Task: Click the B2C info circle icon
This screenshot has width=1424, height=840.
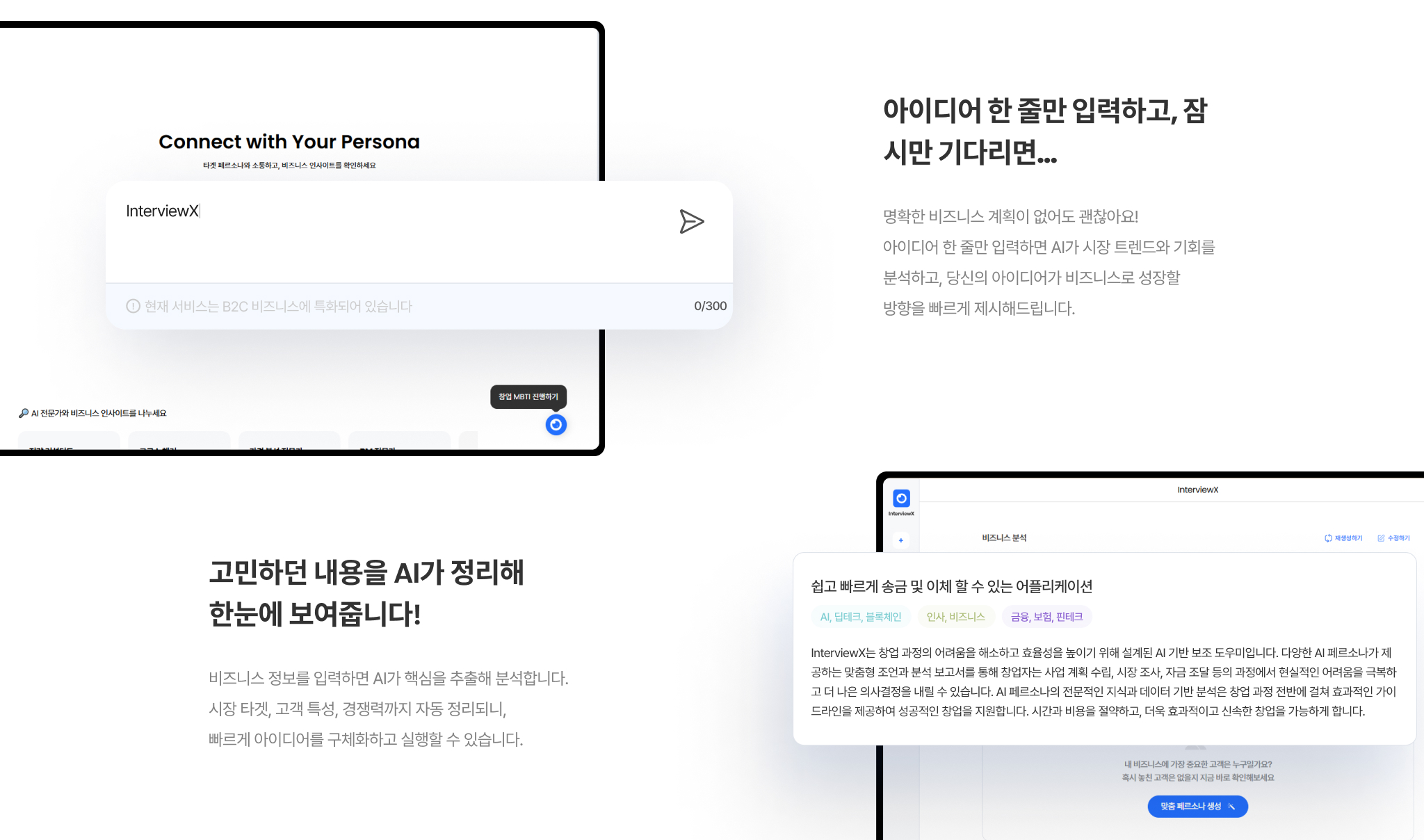Action: coord(133,306)
